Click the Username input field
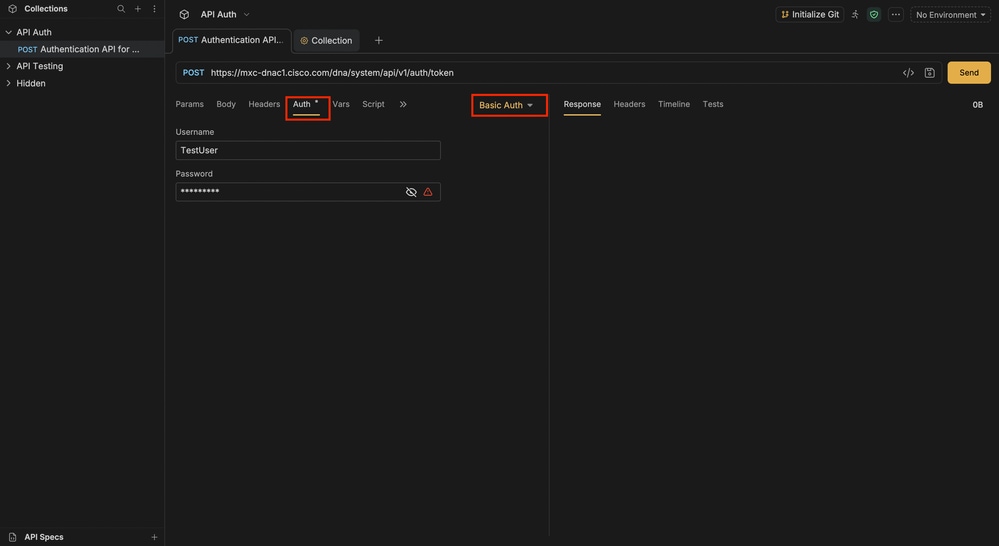This screenshot has width=999, height=546. coord(308,150)
